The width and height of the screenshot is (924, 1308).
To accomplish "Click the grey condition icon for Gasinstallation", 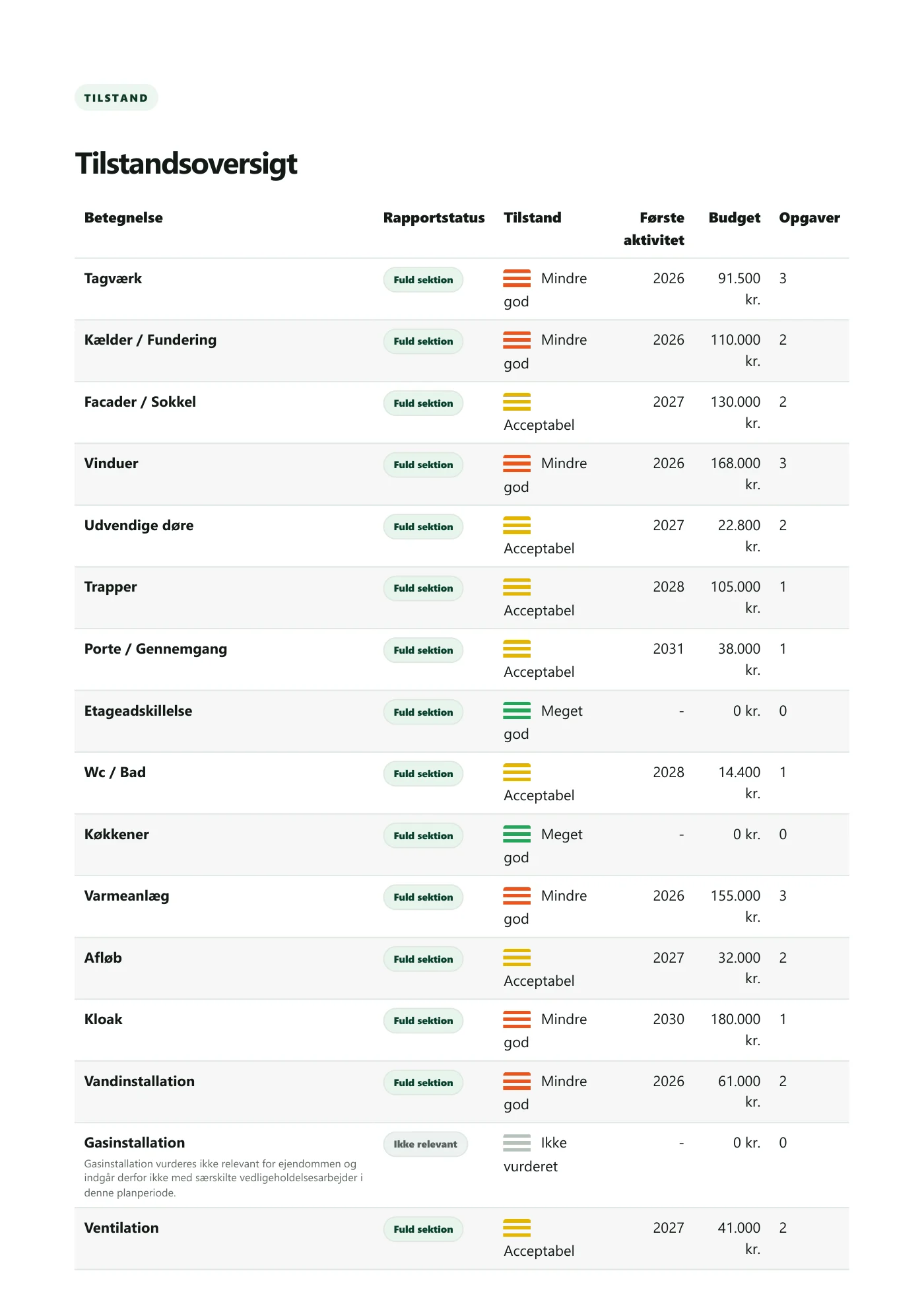I will (517, 1142).
